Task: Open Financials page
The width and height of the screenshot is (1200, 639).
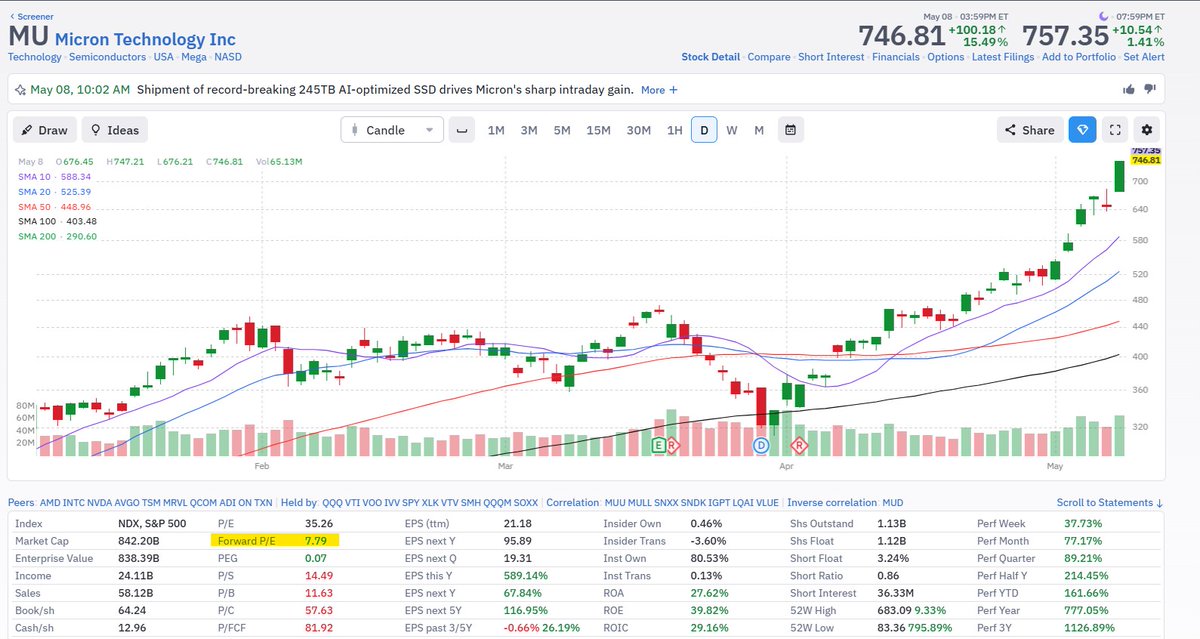Action: coord(896,57)
